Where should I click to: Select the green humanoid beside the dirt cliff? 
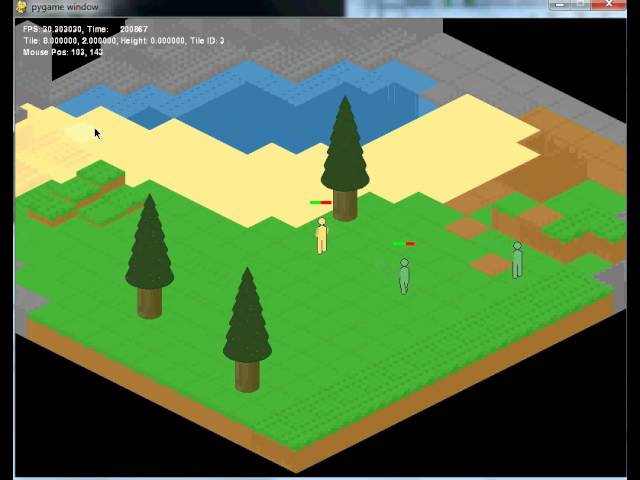(x=517, y=260)
